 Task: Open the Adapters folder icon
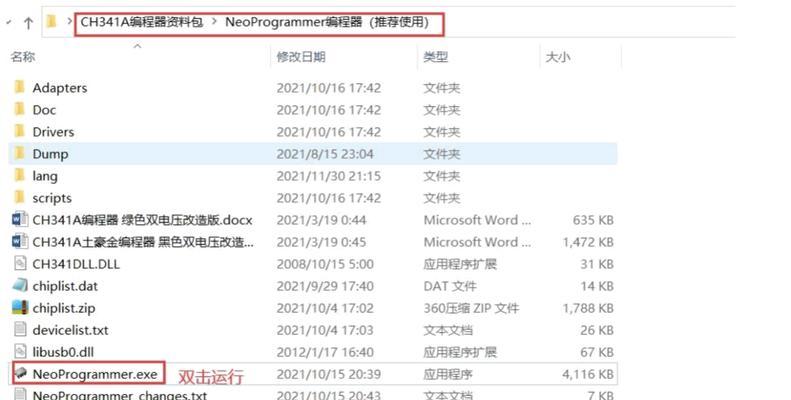[19, 87]
